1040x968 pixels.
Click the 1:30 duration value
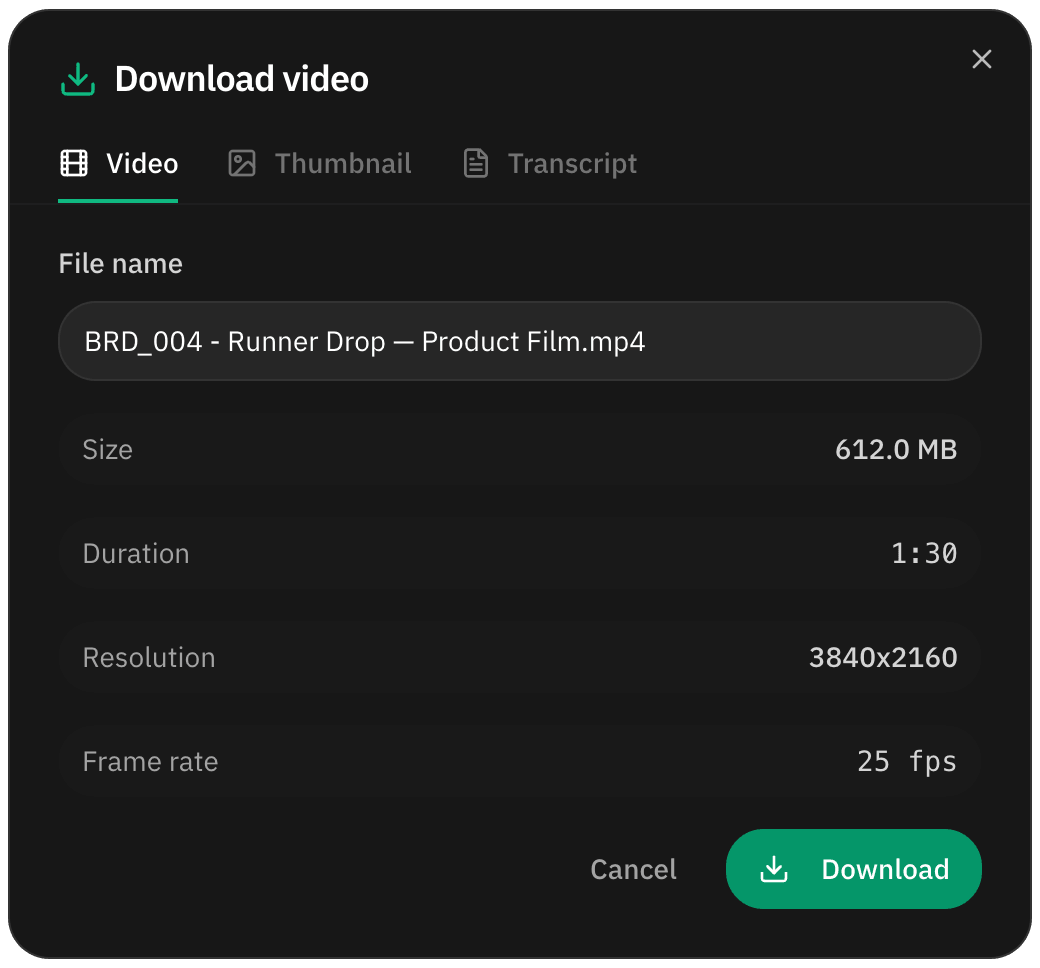(x=924, y=553)
